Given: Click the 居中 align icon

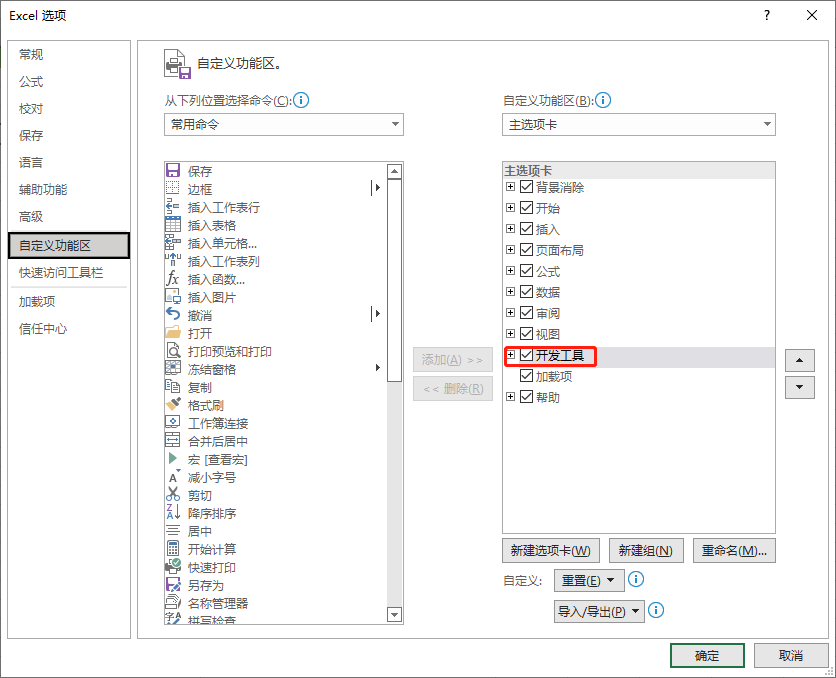Looking at the screenshot, I should (x=173, y=530).
